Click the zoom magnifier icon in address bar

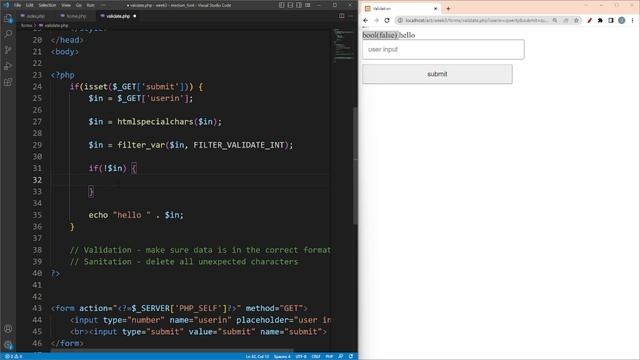point(555,20)
